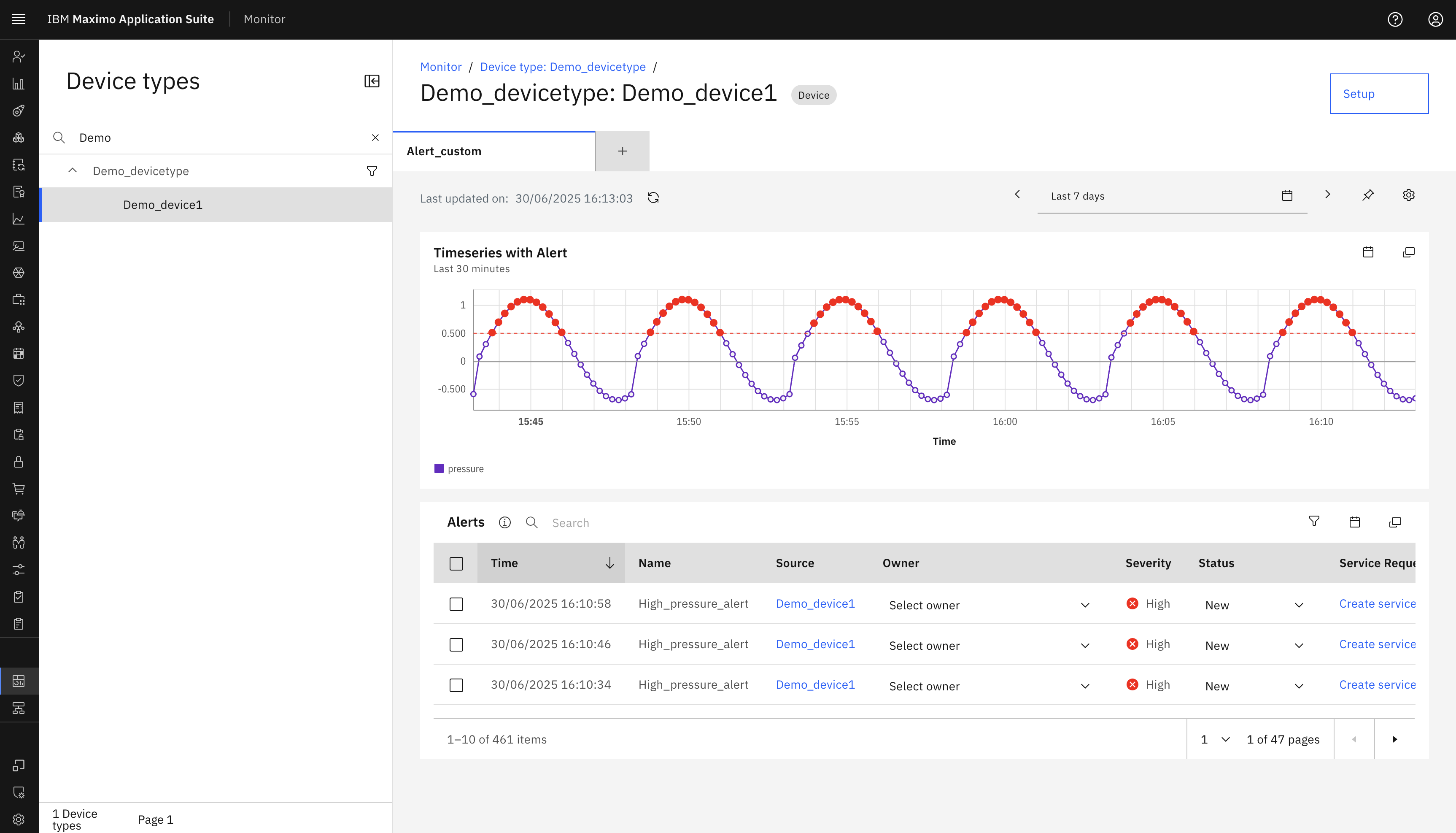Image resolution: width=1456 pixels, height=833 pixels.
Task: Open lock icon in left rail
Action: 19,462
